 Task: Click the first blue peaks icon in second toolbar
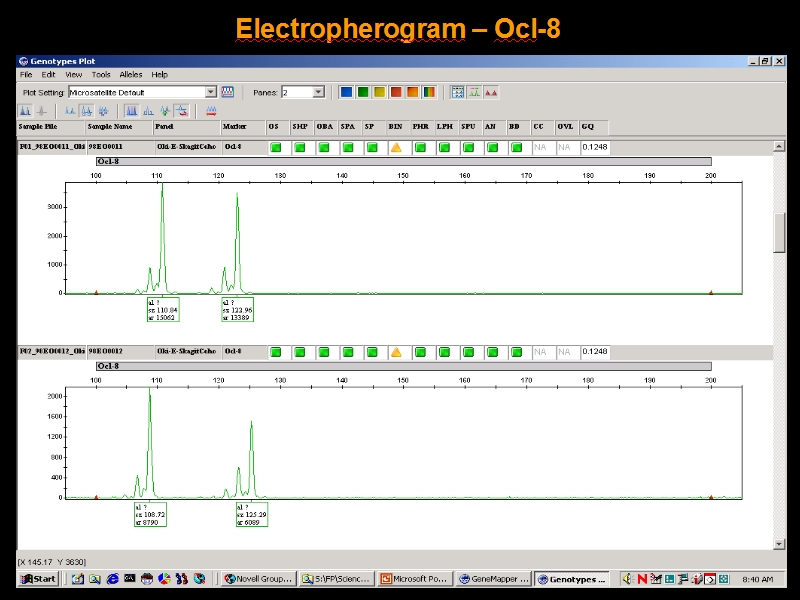[25, 111]
